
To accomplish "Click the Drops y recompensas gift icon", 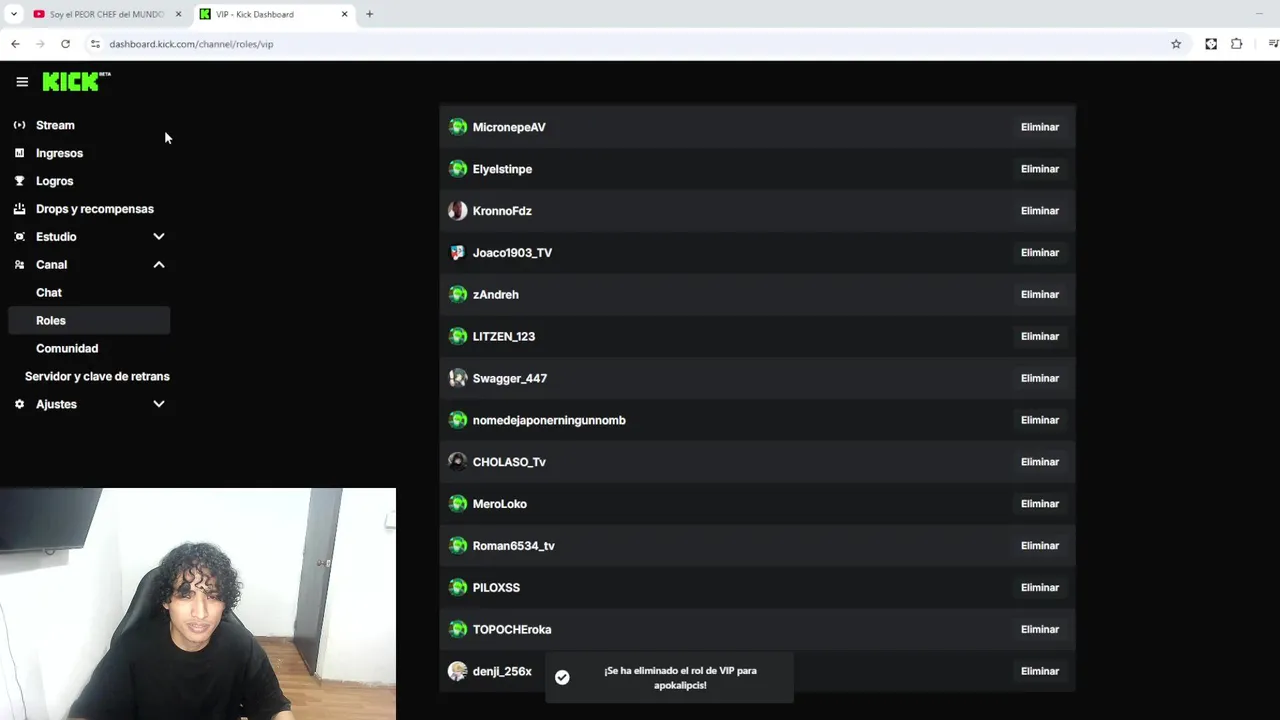I will [x=19, y=209].
